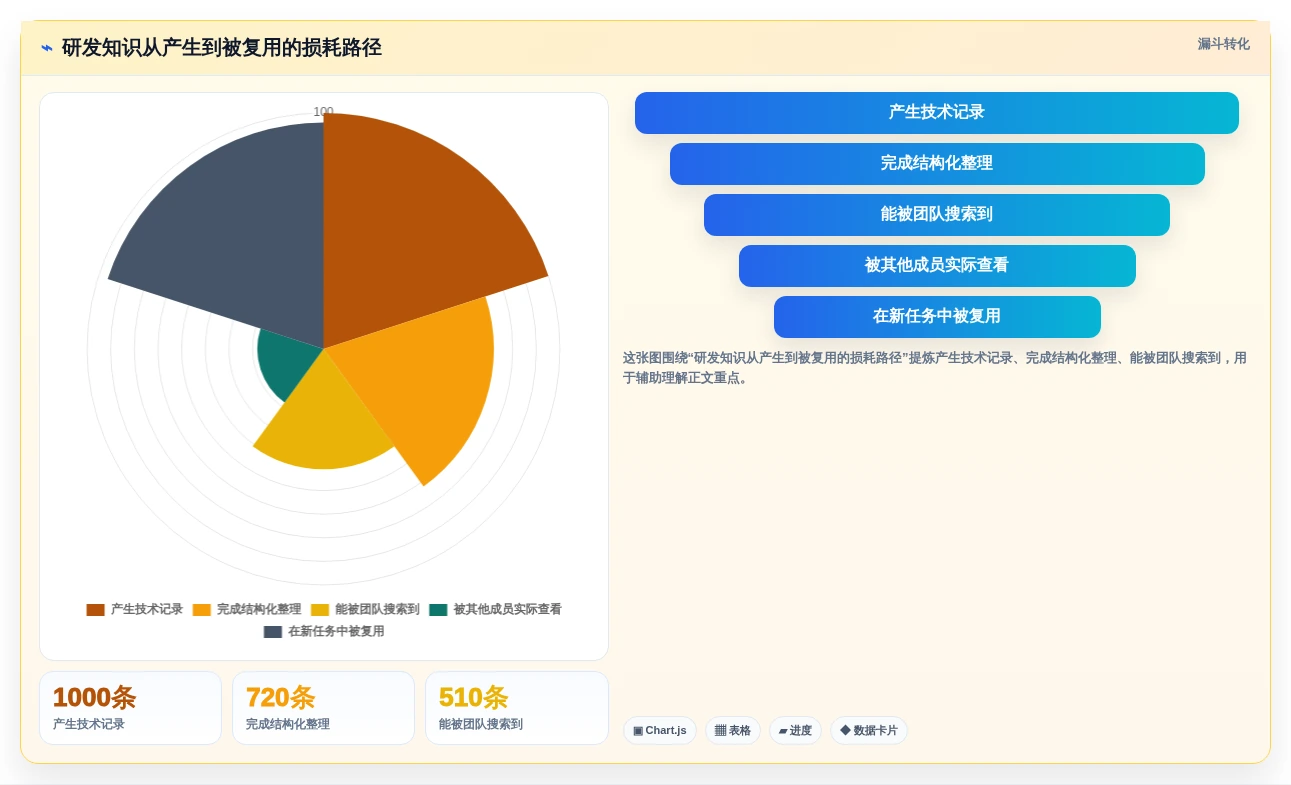The height and width of the screenshot is (785, 1291).
Task: Click the 数据卡片 tag chip
Action: click(x=869, y=731)
